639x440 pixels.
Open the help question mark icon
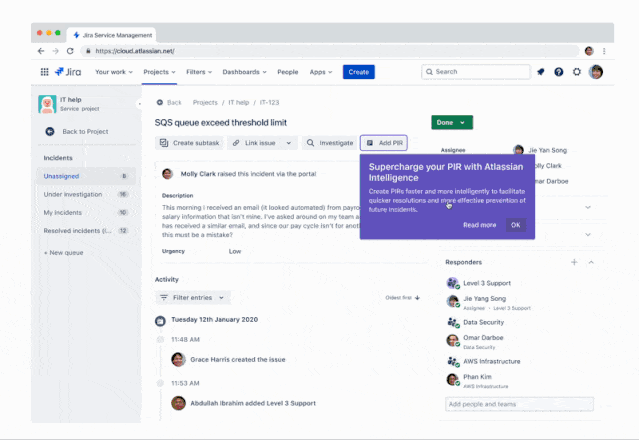pyautogui.click(x=559, y=72)
